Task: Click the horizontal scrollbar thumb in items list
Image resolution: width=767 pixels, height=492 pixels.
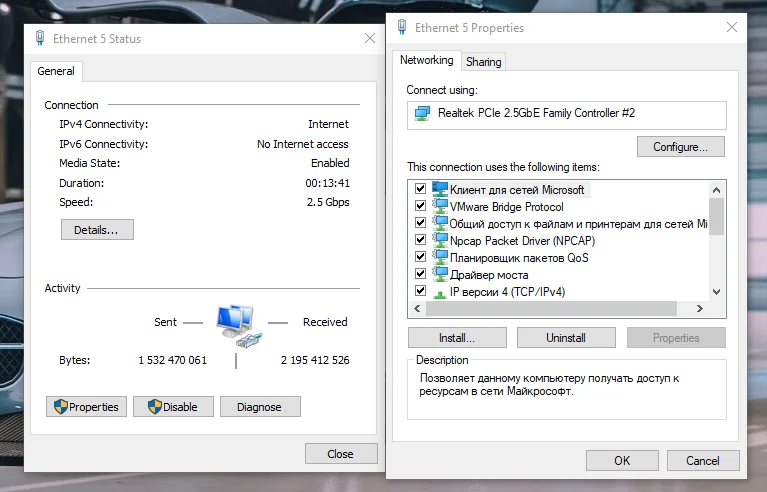Action: click(551, 308)
